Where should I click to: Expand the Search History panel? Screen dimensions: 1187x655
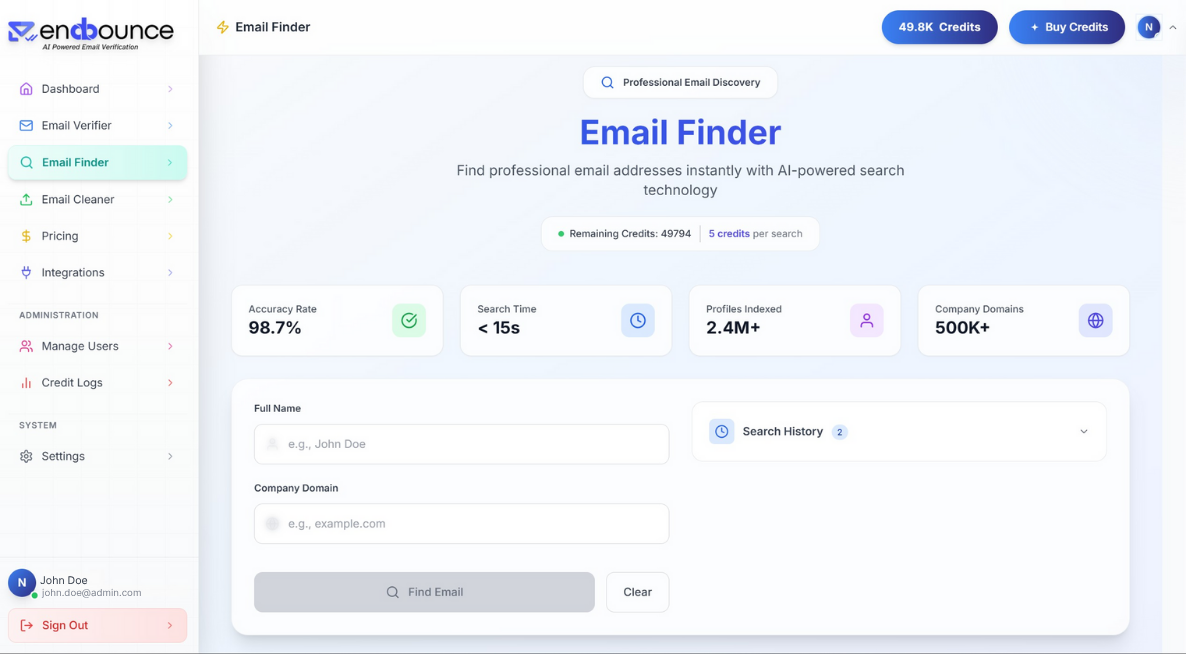click(x=1083, y=431)
